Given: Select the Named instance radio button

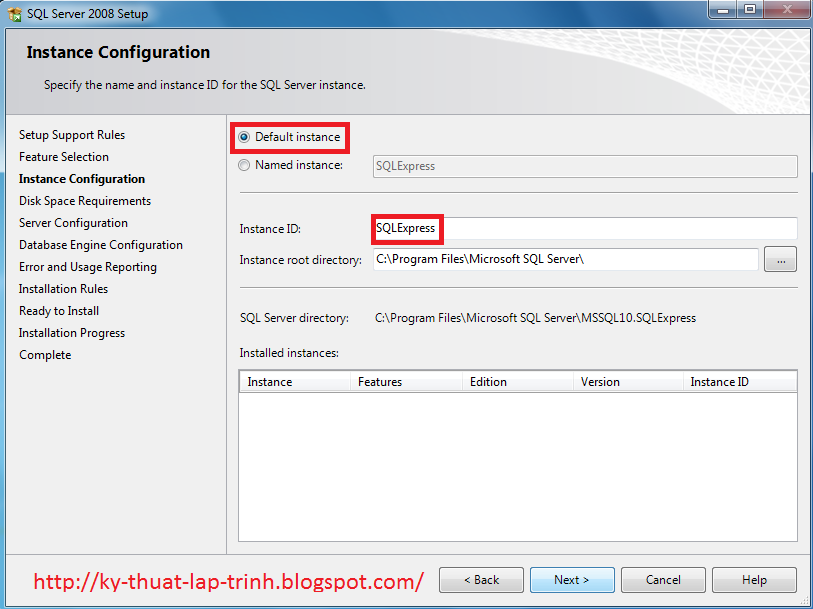Looking at the screenshot, I should (244, 165).
